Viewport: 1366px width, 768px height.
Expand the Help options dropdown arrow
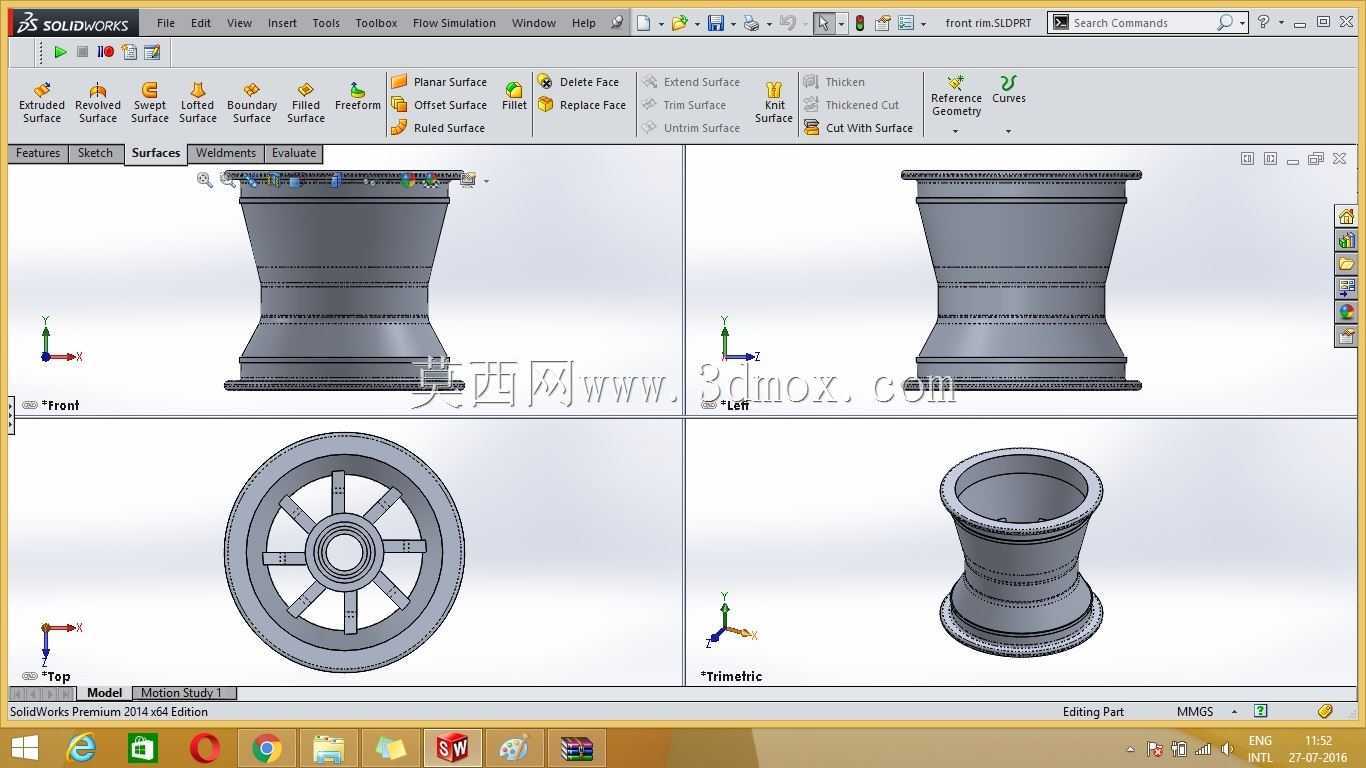[1281, 23]
